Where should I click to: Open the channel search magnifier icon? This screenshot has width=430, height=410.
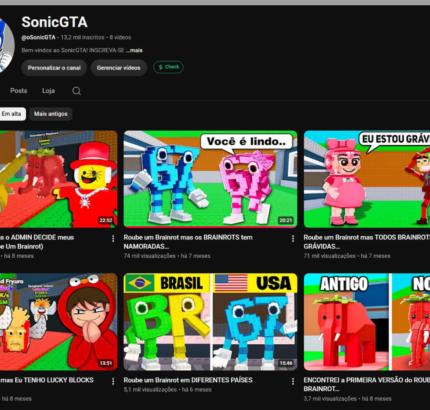click(x=76, y=91)
